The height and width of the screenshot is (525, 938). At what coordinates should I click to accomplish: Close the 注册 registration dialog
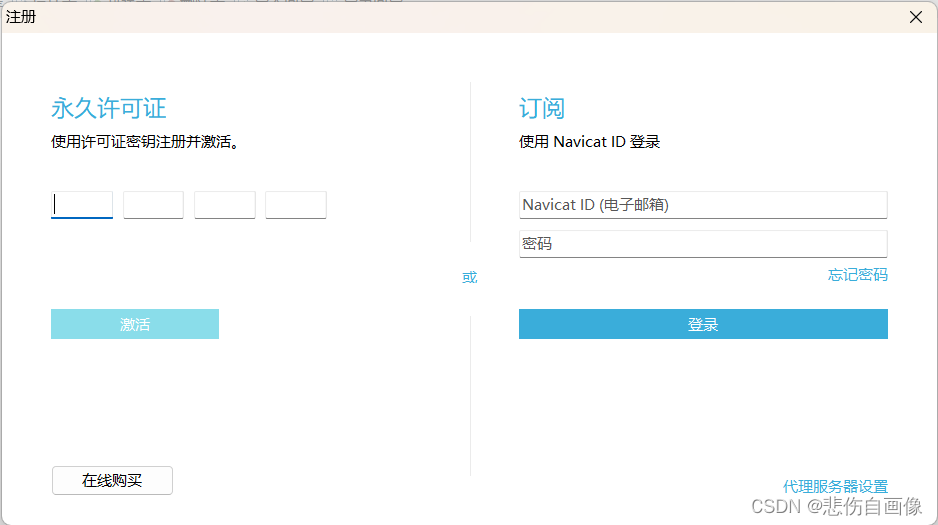[915, 17]
